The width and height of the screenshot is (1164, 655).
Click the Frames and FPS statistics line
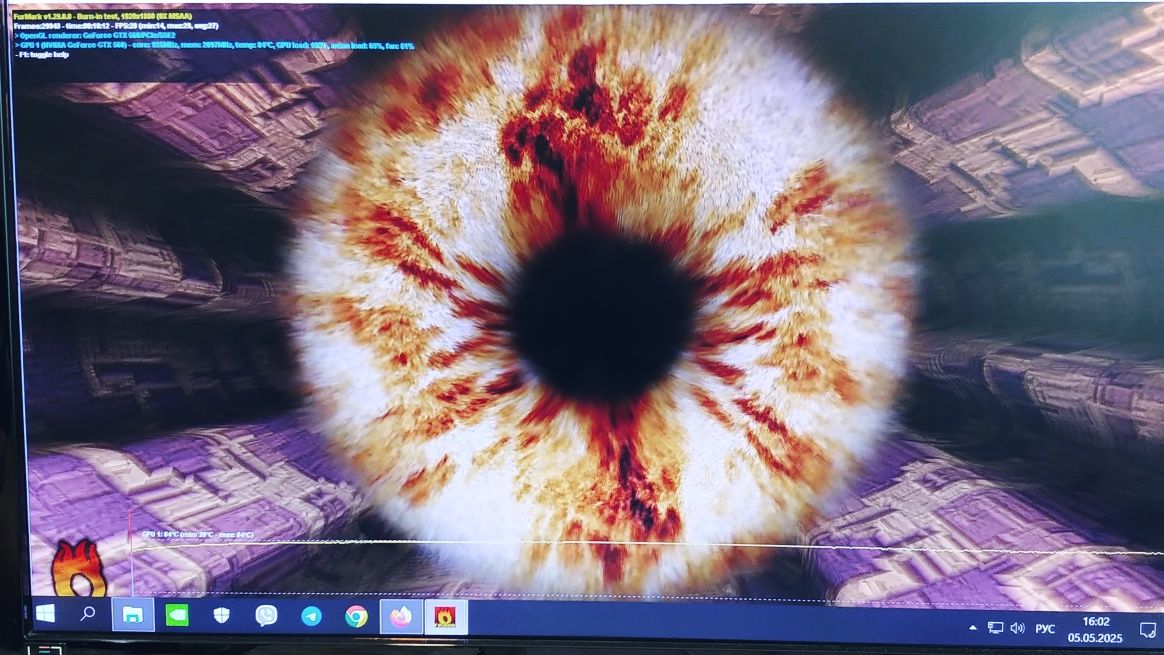click(x=116, y=25)
